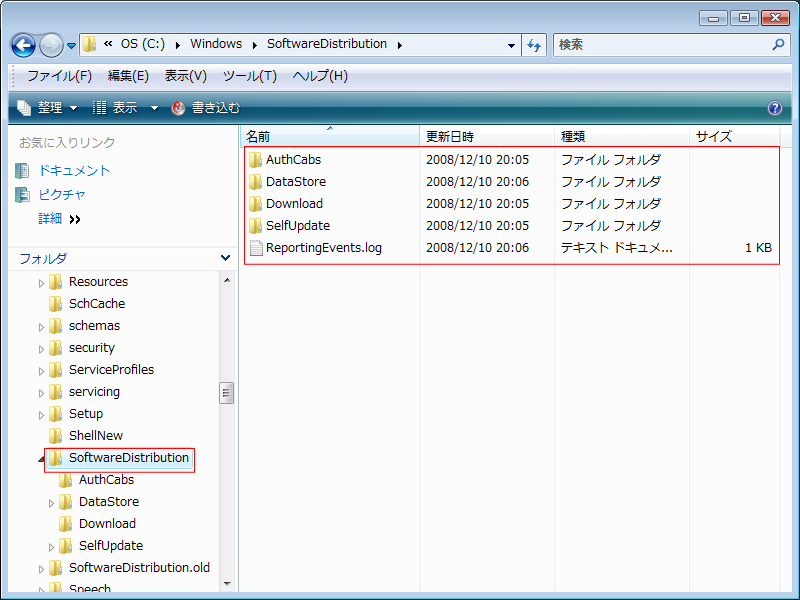Image resolution: width=800 pixels, height=600 pixels.
Task: Click the Forward navigation arrow button
Action: point(51,45)
